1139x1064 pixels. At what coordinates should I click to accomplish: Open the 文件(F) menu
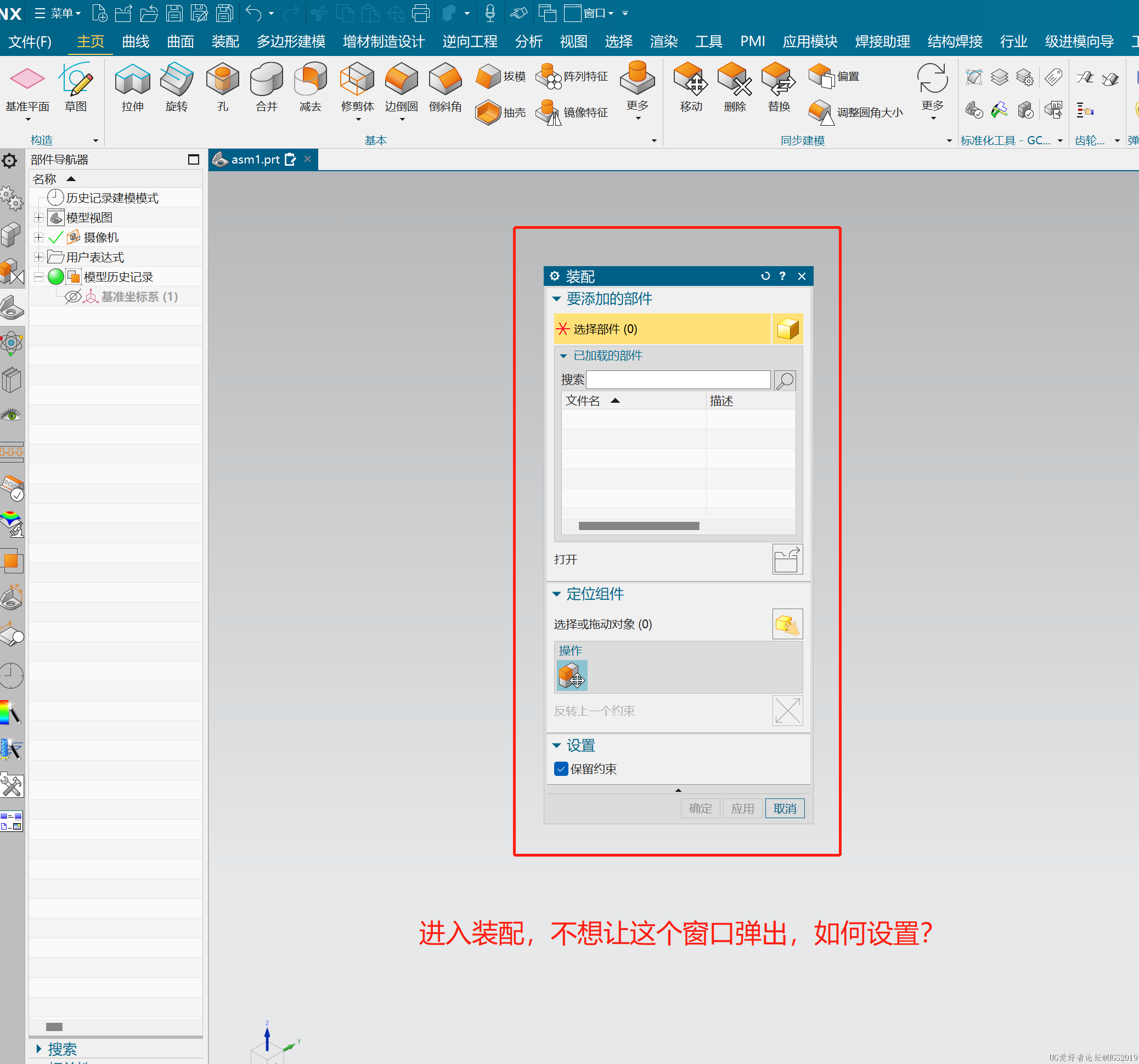coord(30,41)
